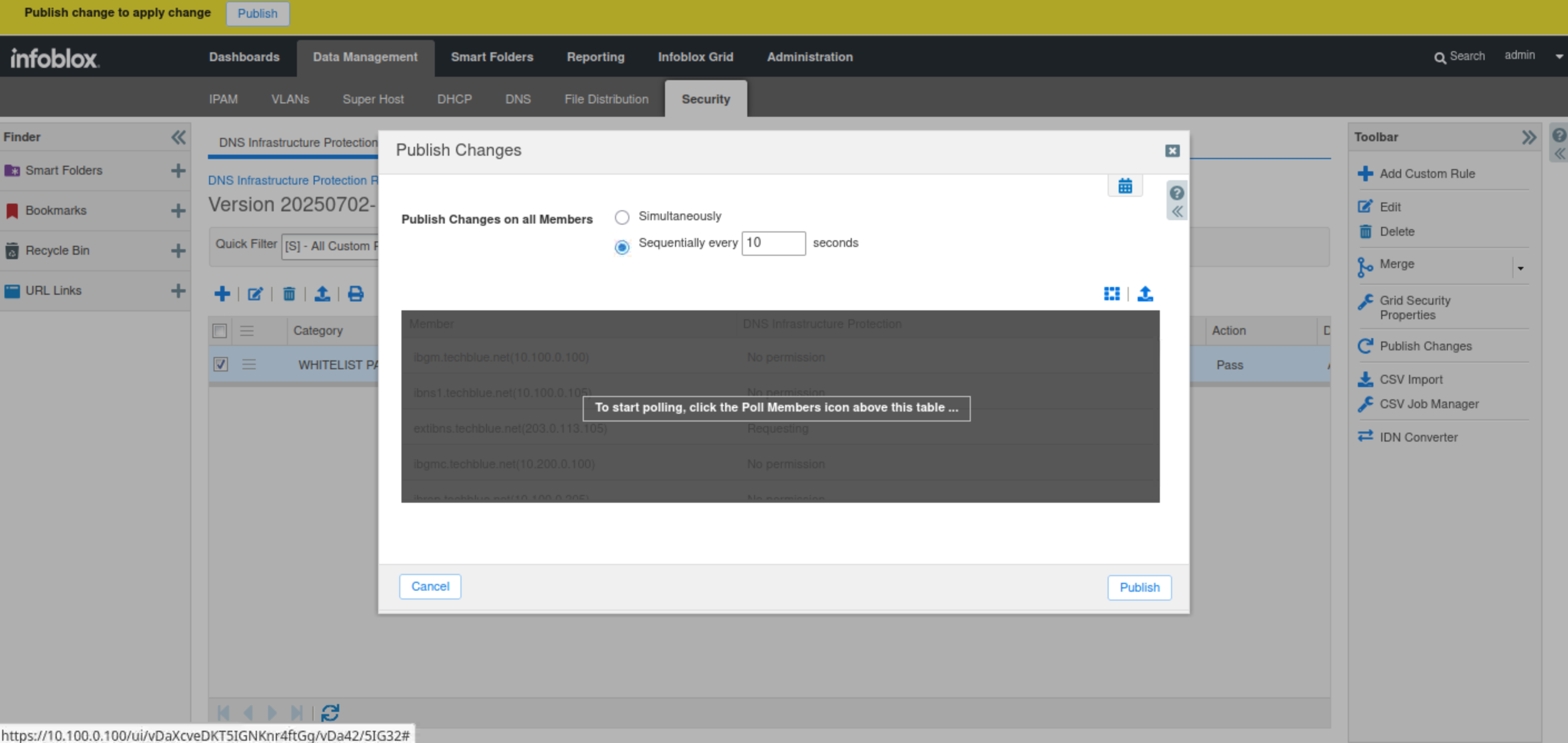Open the Dashboards tab
Image resolution: width=1568 pixels, height=743 pixels.
pyautogui.click(x=244, y=57)
